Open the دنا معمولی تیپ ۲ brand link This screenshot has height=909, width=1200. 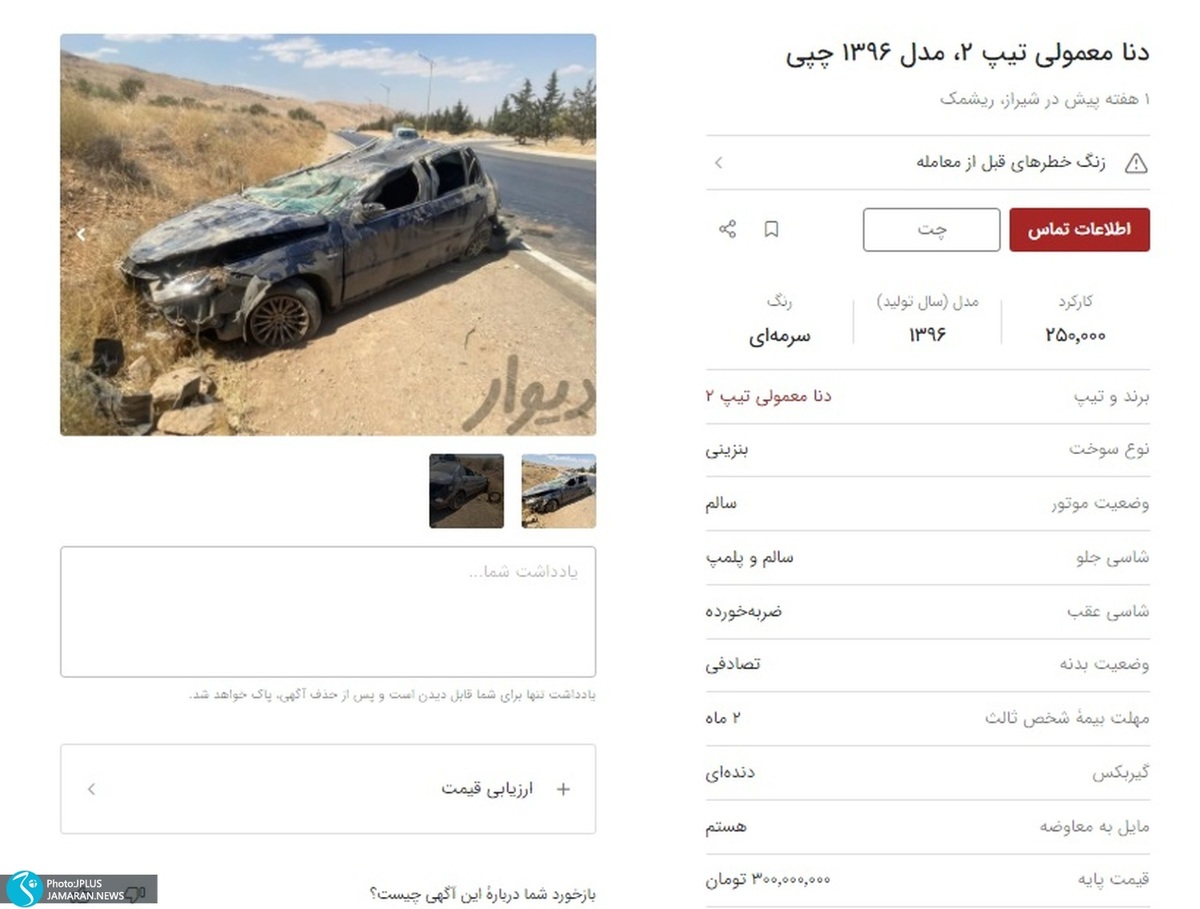click(x=768, y=396)
